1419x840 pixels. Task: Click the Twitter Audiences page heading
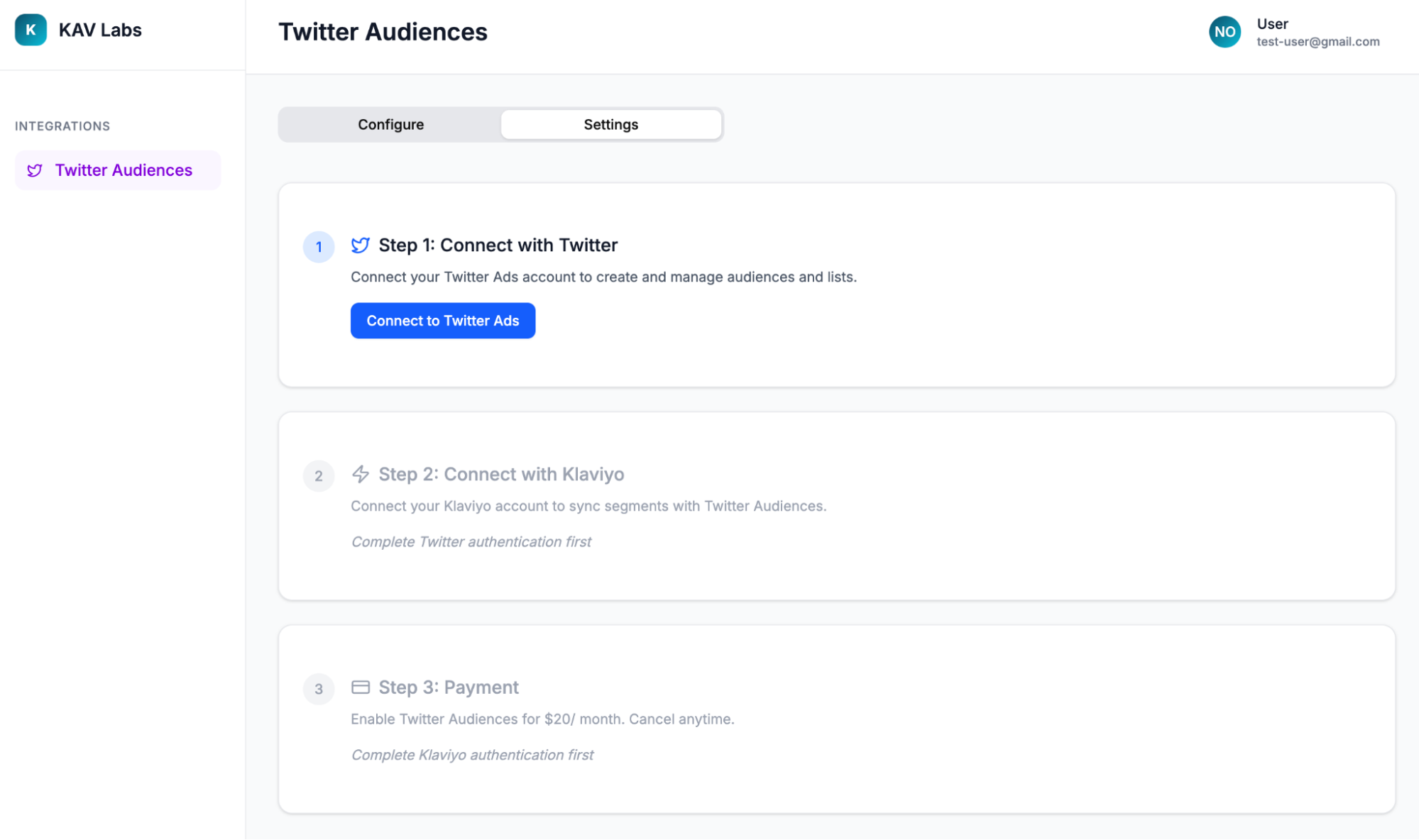(x=383, y=32)
